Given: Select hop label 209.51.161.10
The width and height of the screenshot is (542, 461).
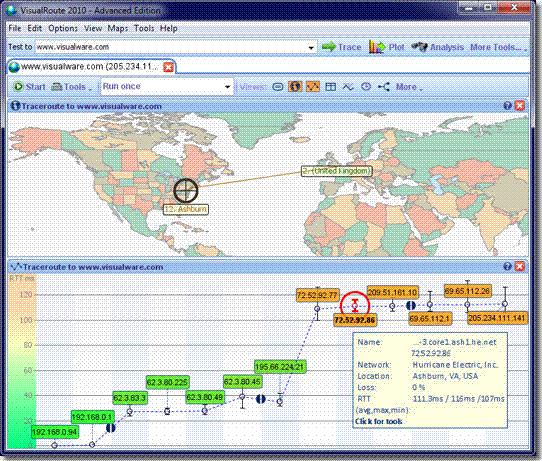Looking at the screenshot, I should point(393,293).
